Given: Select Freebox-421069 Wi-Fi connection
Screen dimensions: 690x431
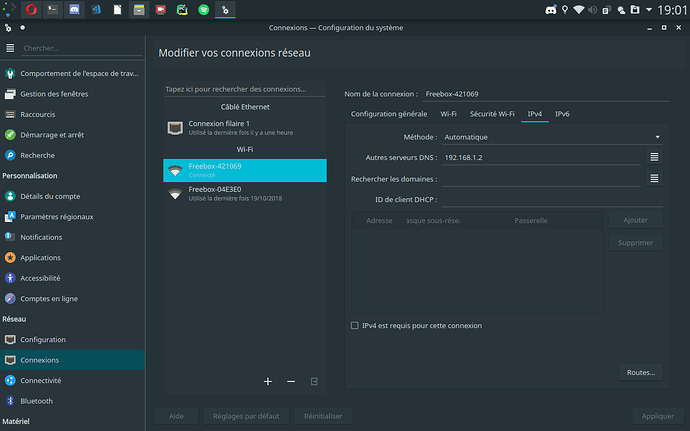Looking at the screenshot, I should click(x=245, y=170).
